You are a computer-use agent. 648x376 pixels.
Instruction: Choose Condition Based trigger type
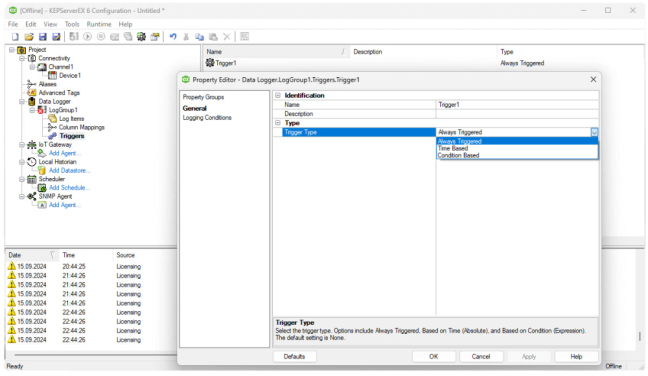pos(517,155)
